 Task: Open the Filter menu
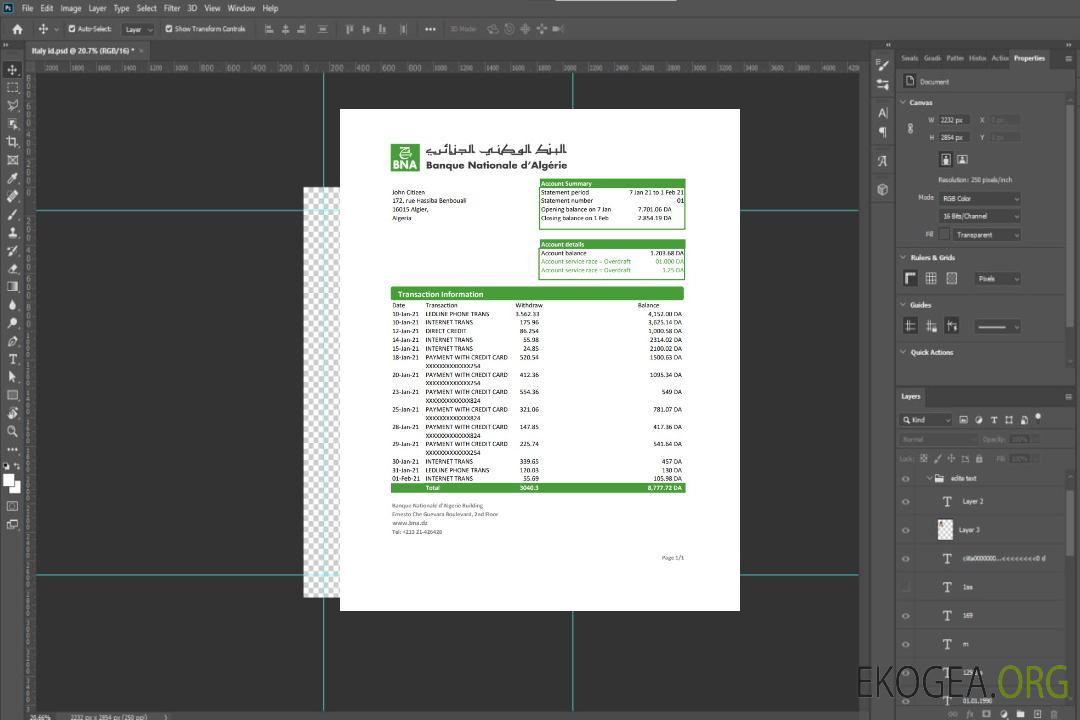click(172, 8)
